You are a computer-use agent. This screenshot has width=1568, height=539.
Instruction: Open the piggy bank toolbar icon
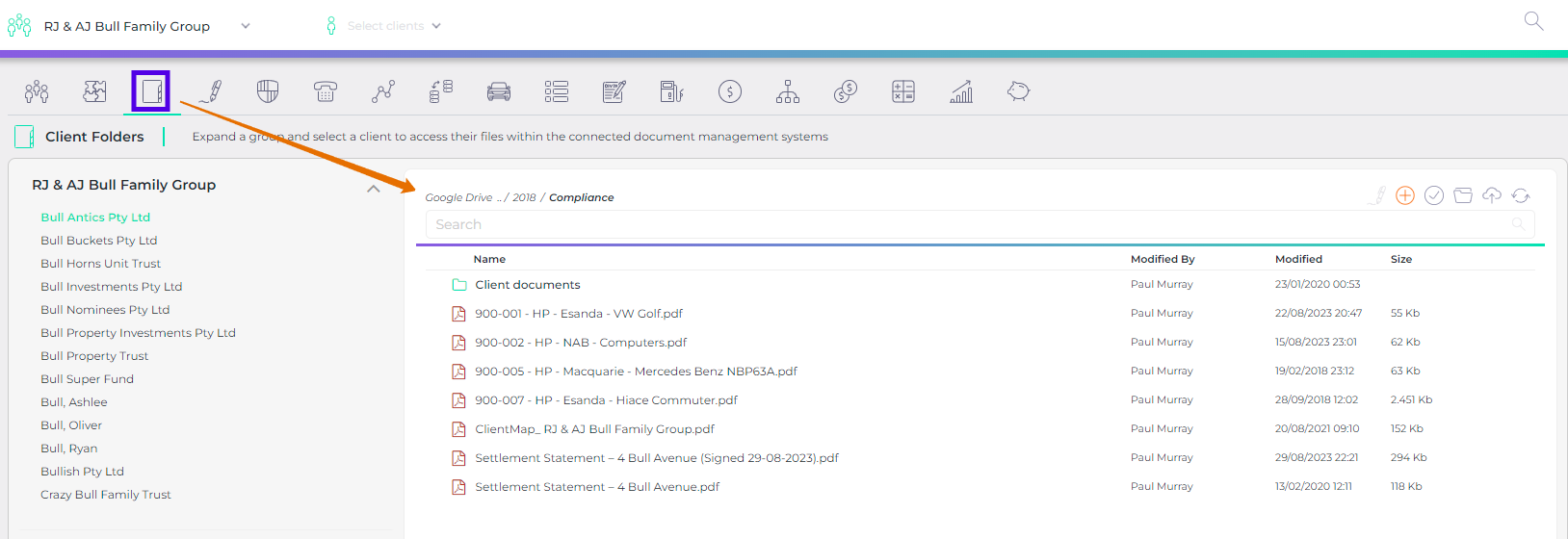[x=1019, y=91]
